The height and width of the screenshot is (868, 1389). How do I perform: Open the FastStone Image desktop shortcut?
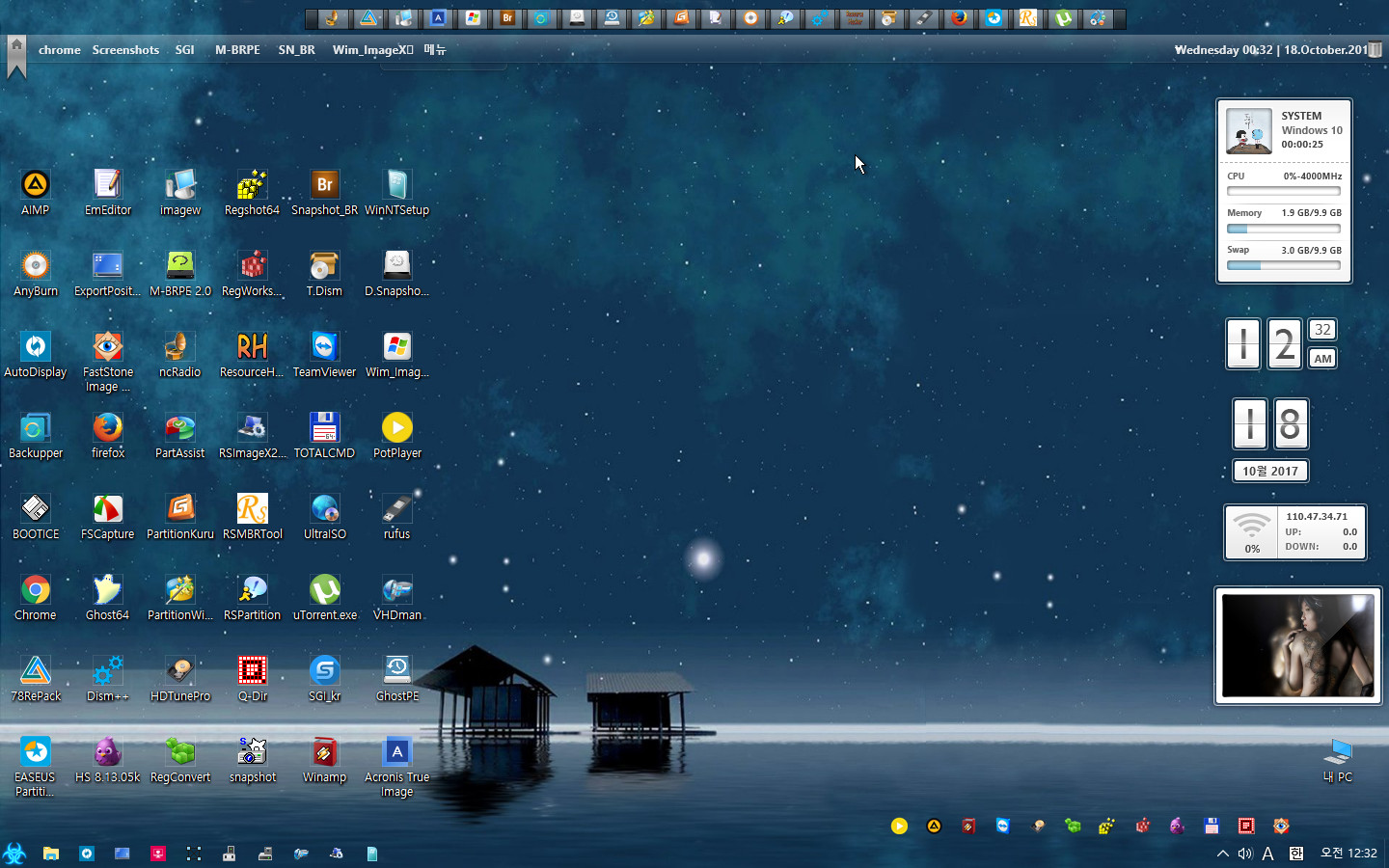pos(108,361)
